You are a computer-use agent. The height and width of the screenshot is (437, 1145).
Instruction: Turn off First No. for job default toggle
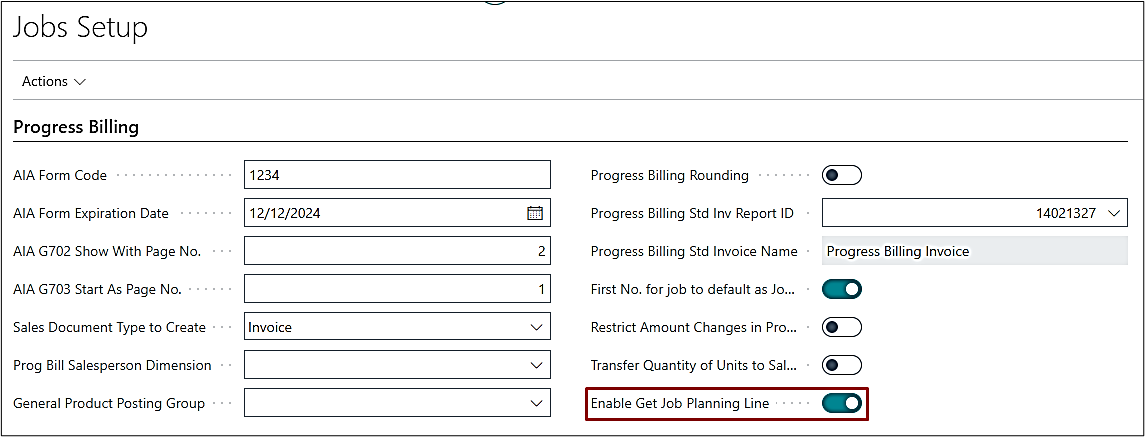point(841,290)
